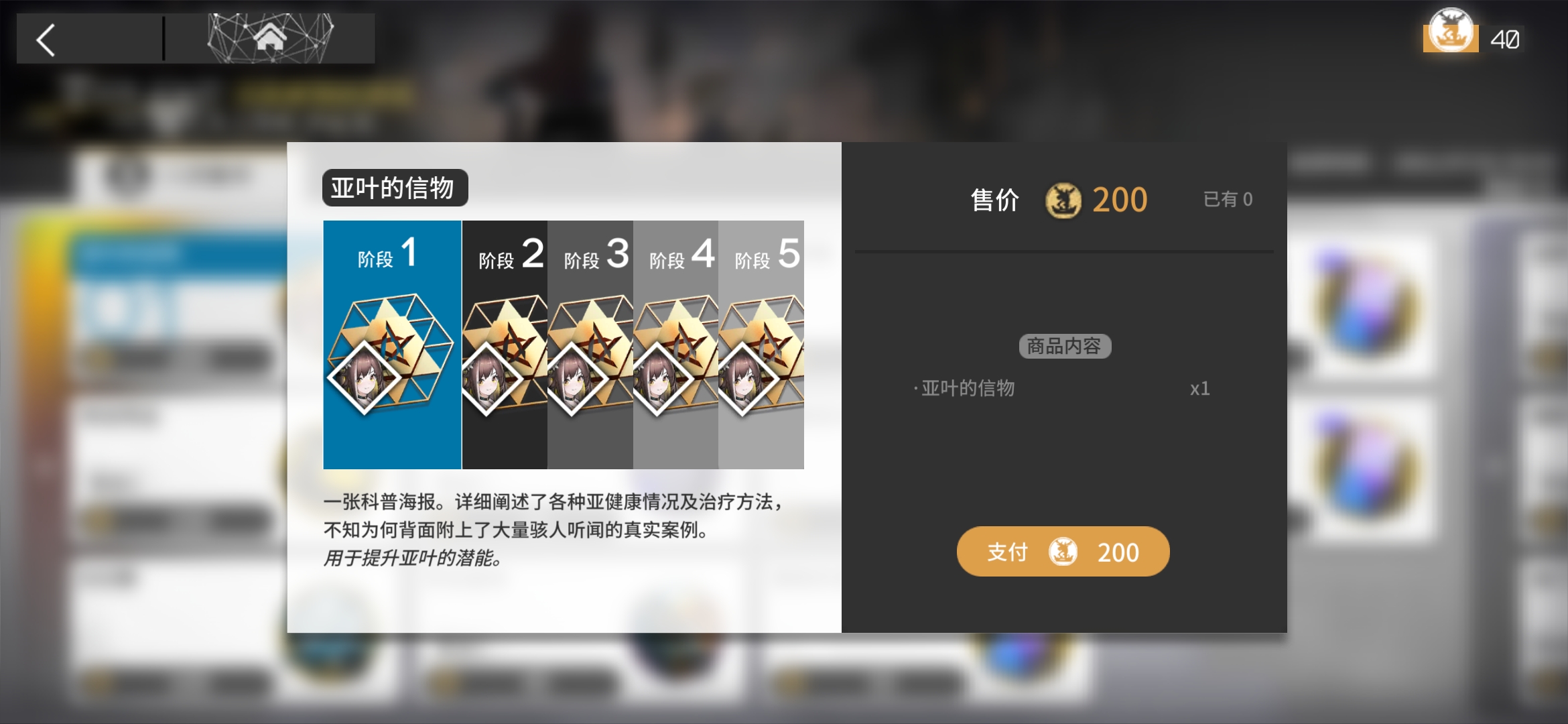Click the token emblem under 阶段 2
Image resolution: width=1568 pixels, height=724 pixels.
505,355
